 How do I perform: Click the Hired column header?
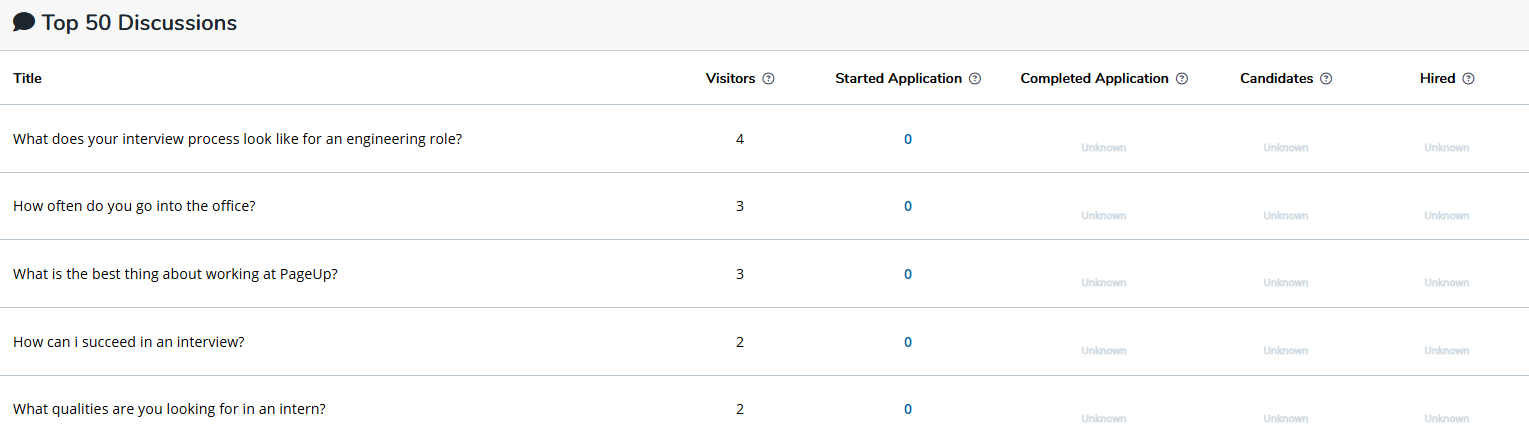1437,78
